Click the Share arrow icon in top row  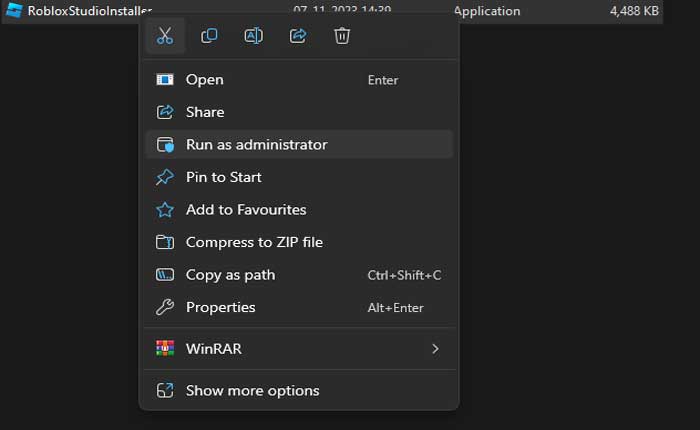tap(298, 36)
